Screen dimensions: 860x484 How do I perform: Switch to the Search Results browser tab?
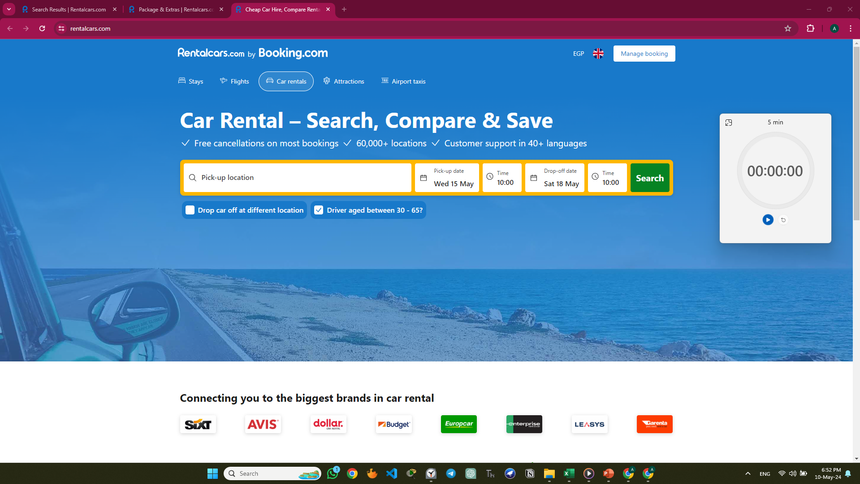[68, 9]
